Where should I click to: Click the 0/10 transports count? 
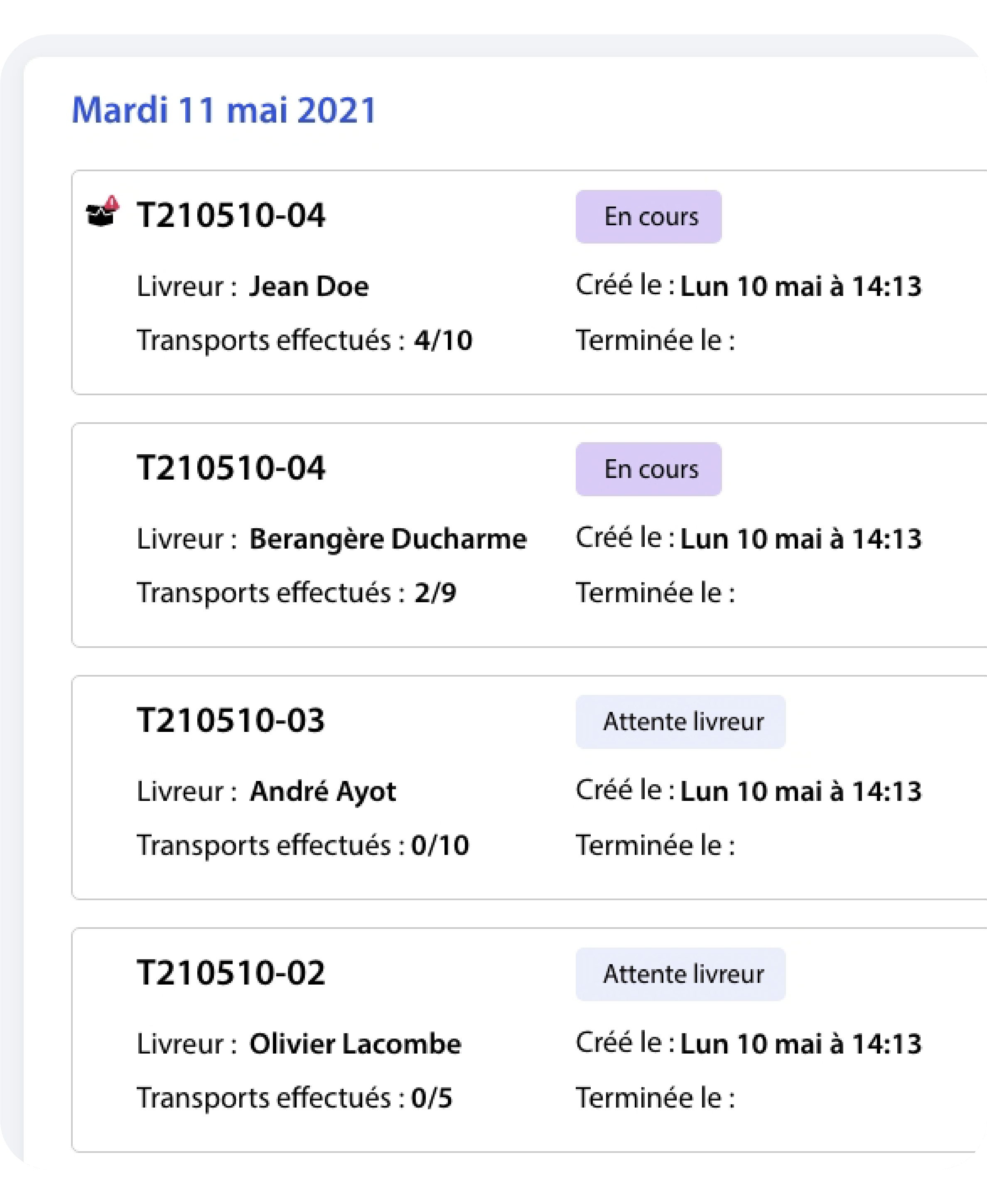440,845
